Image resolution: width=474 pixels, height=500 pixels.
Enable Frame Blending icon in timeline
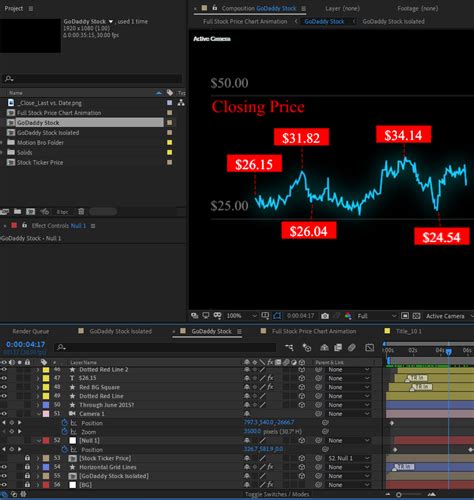(338, 348)
